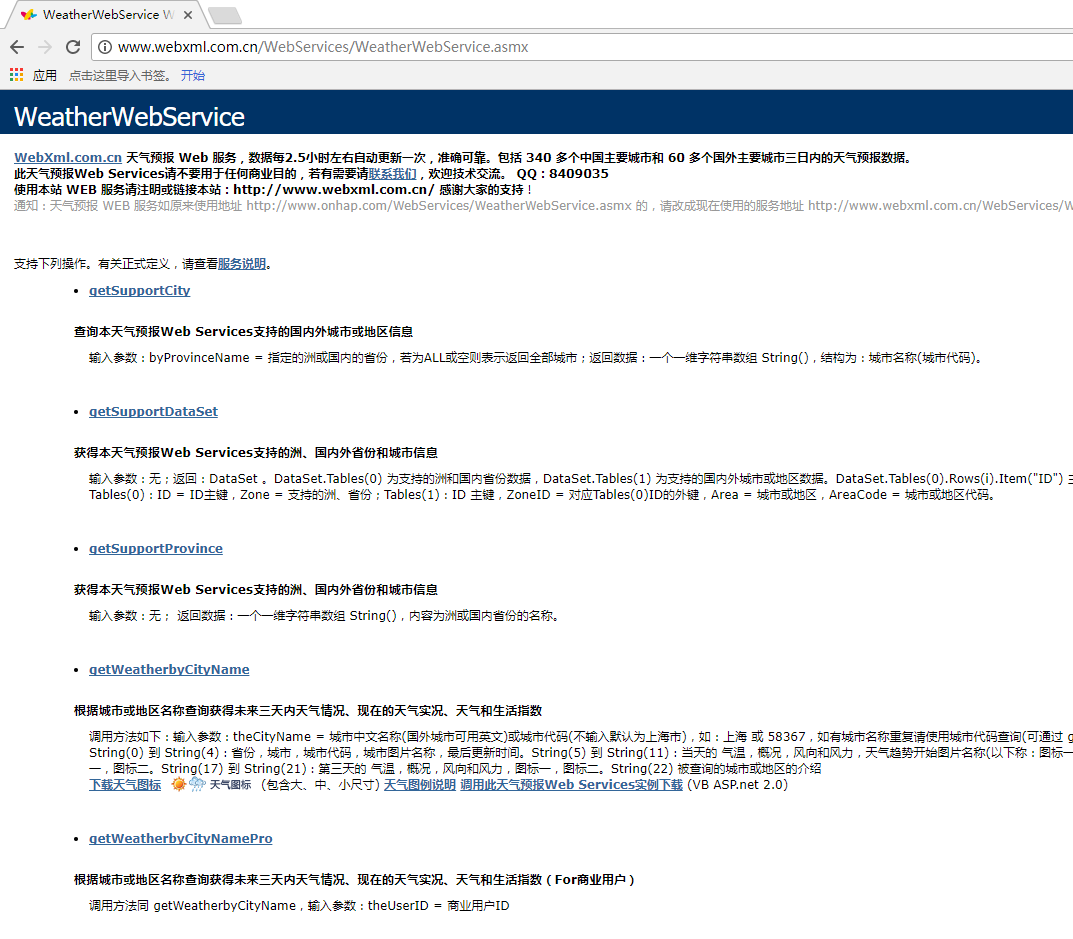Click text 输入参数：byProvinceName description line

tap(537, 358)
